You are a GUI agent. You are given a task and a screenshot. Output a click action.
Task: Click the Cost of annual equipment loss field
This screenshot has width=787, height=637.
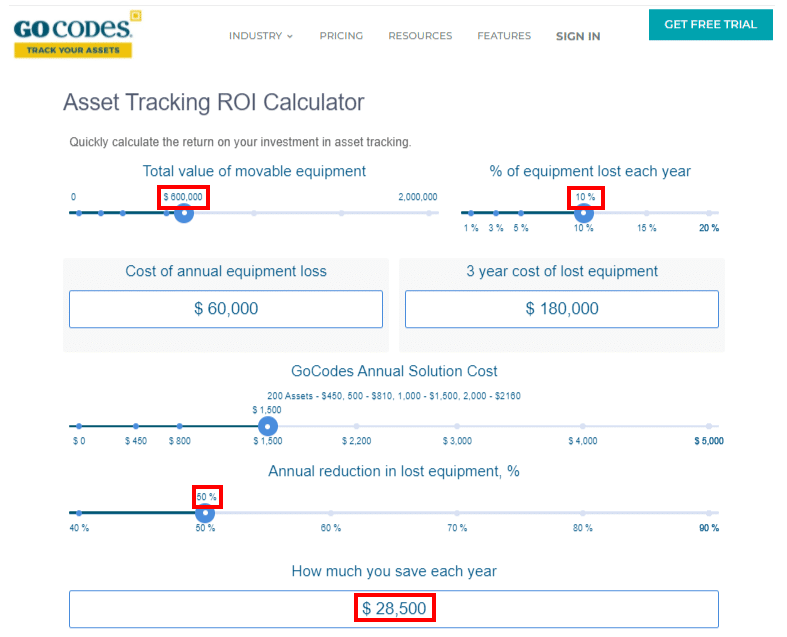[x=226, y=309]
